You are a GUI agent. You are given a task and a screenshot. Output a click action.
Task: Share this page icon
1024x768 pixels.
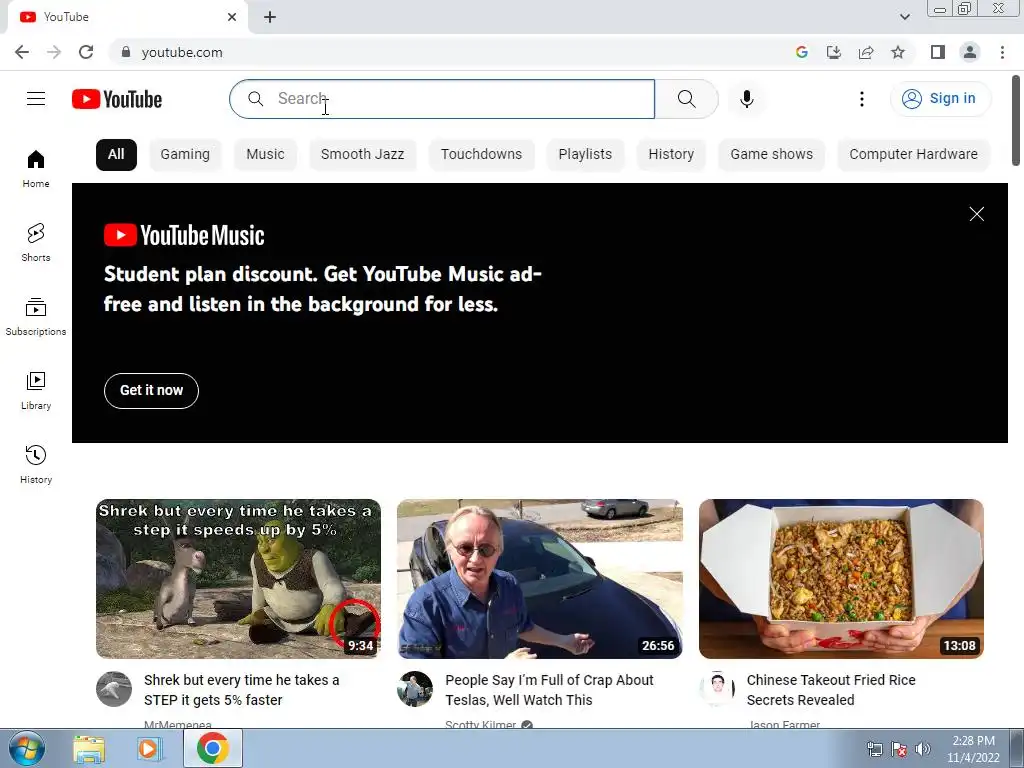point(866,52)
